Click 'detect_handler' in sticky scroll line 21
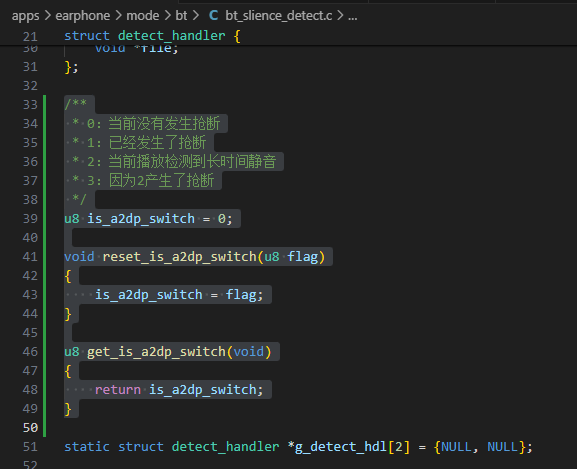This screenshot has width=577, height=469. (x=171, y=36)
